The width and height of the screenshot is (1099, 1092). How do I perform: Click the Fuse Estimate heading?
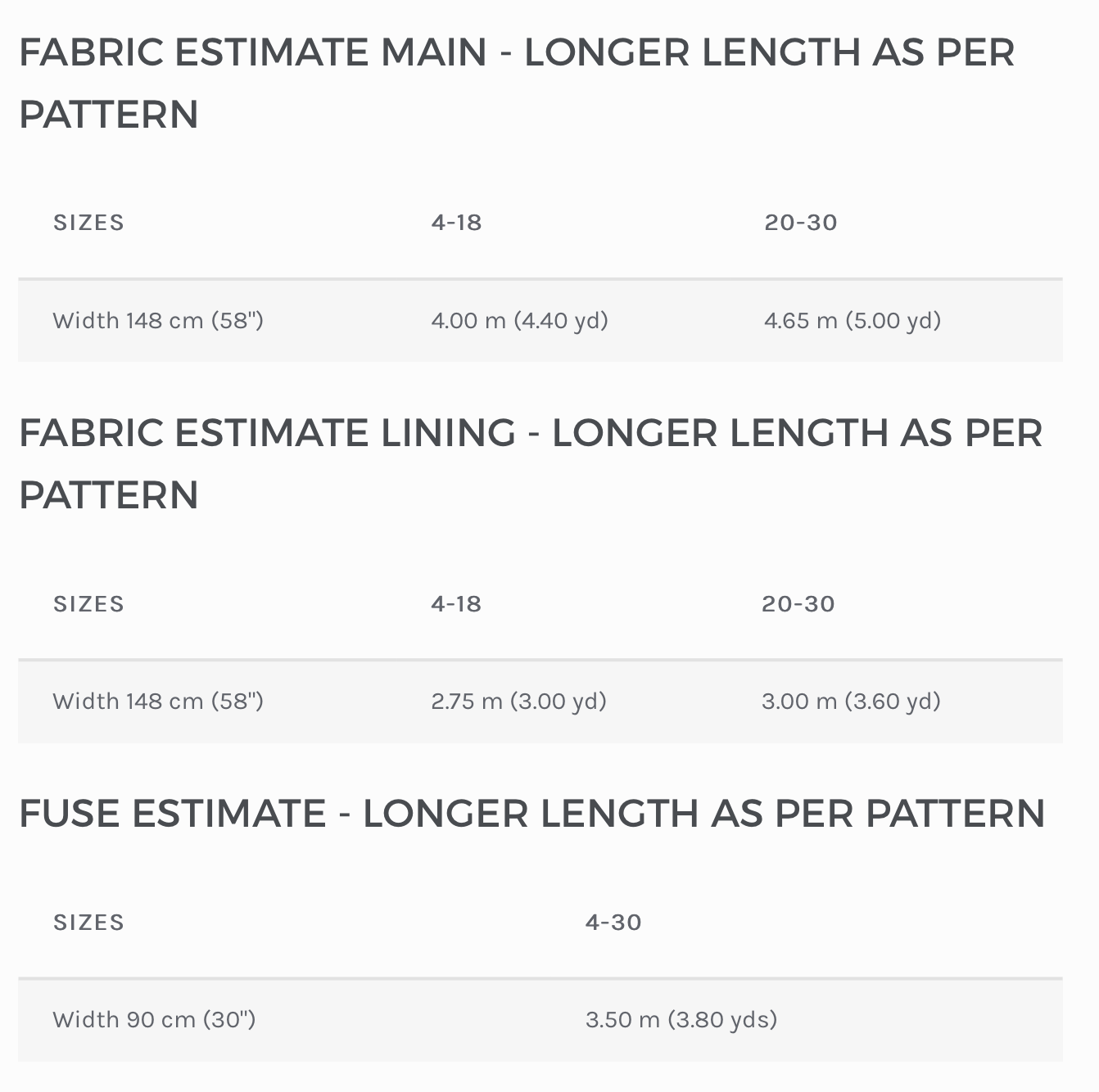coord(532,814)
